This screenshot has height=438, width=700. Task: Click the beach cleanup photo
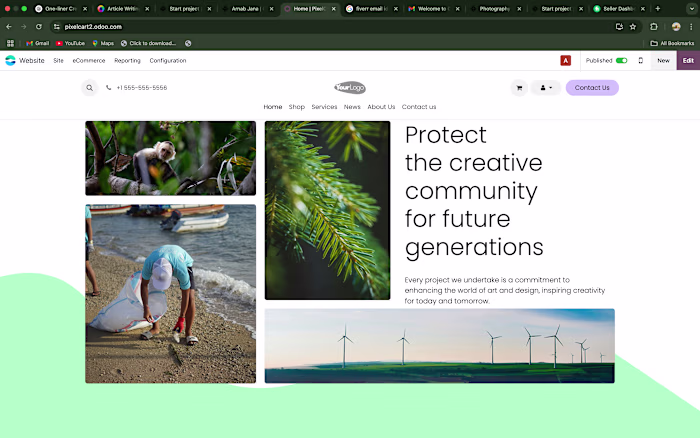171,294
